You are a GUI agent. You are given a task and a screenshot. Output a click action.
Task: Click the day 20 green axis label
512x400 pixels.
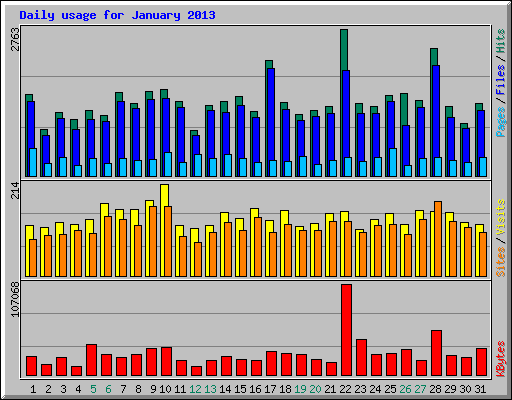coord(315,389)
